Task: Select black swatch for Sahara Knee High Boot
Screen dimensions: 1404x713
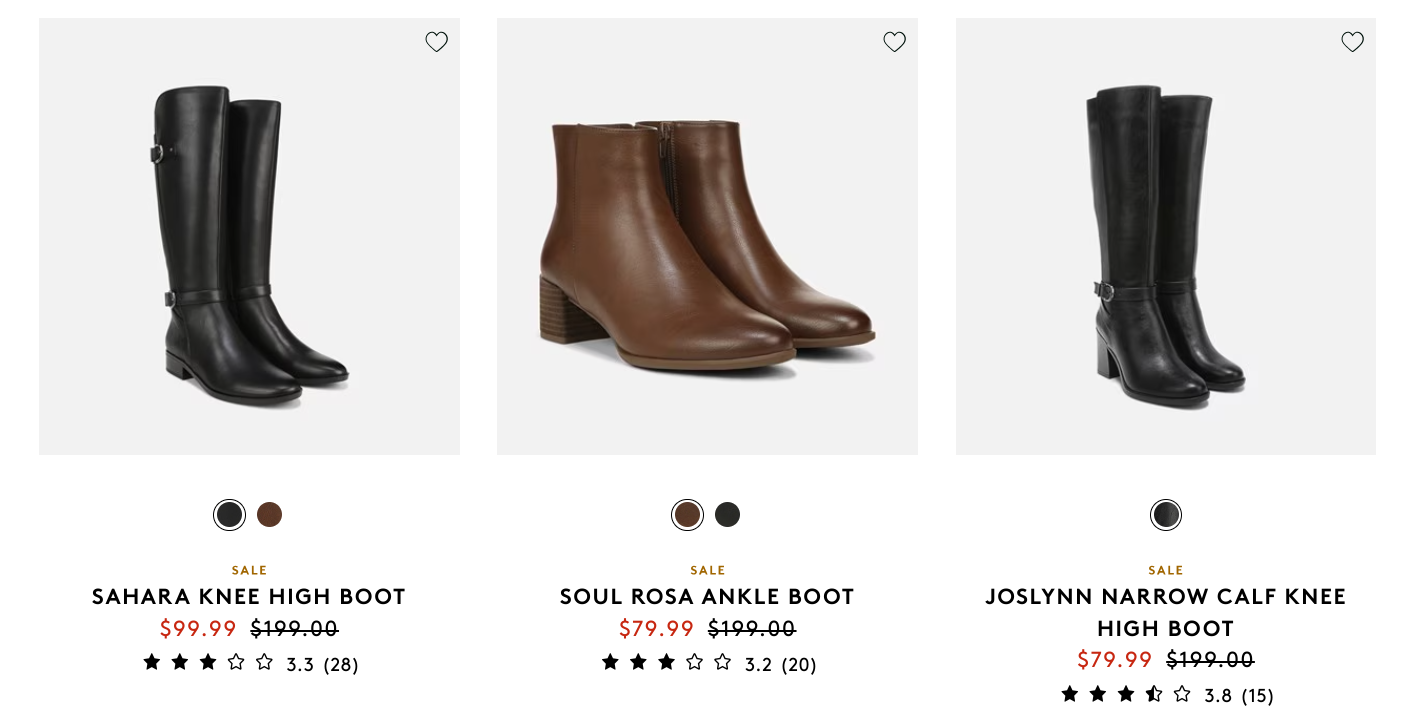Action: coord(229,515)
